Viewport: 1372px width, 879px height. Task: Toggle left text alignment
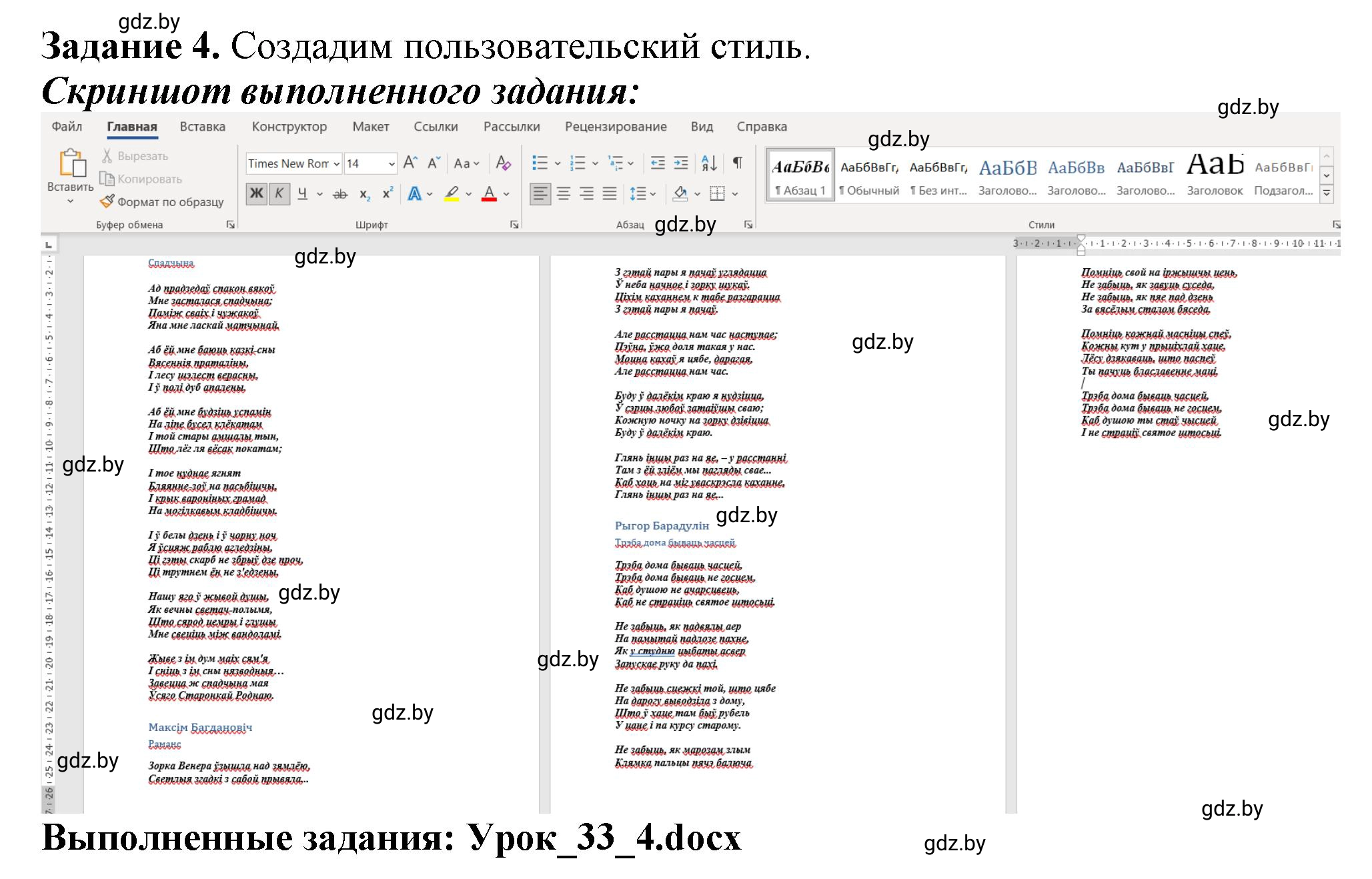point(540,194)
